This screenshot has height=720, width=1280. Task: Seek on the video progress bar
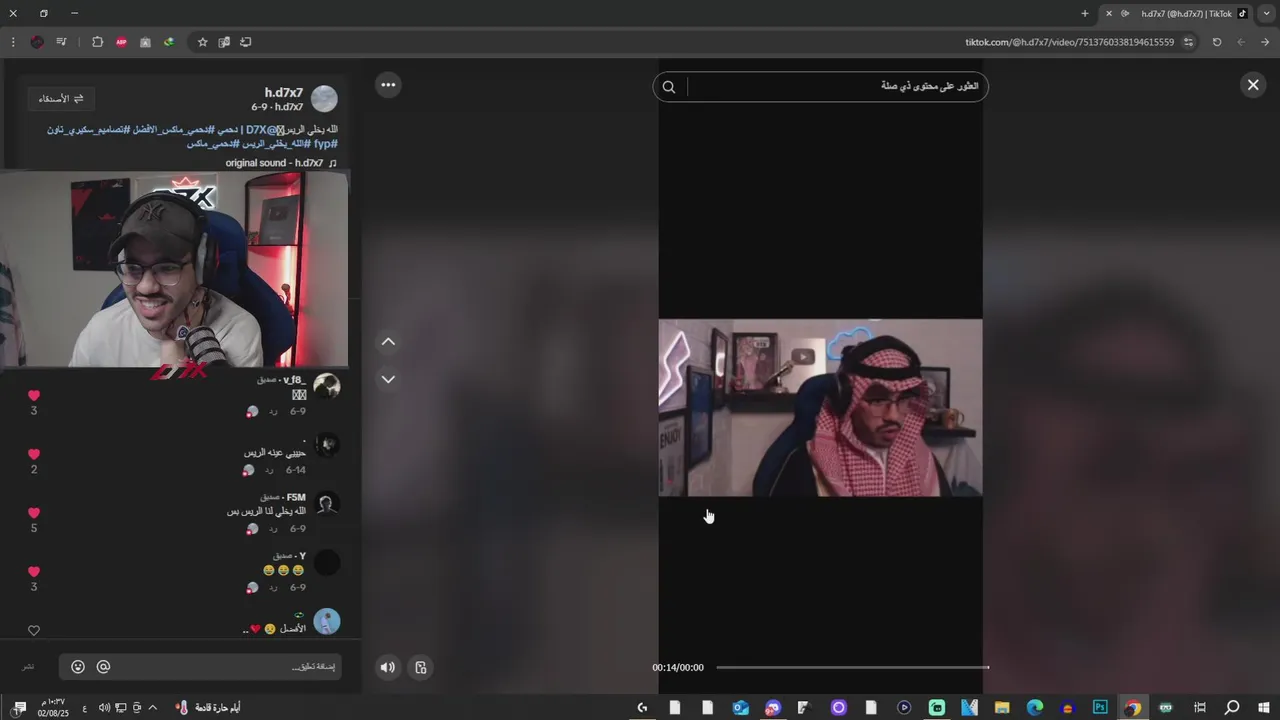(x=852, y=667)
